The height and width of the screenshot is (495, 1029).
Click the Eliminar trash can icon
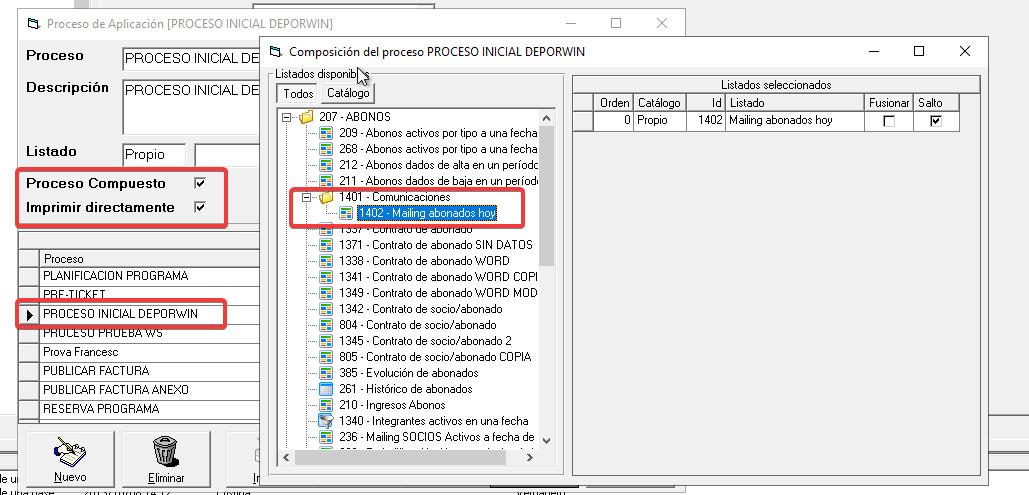click(x=166, y=452)
